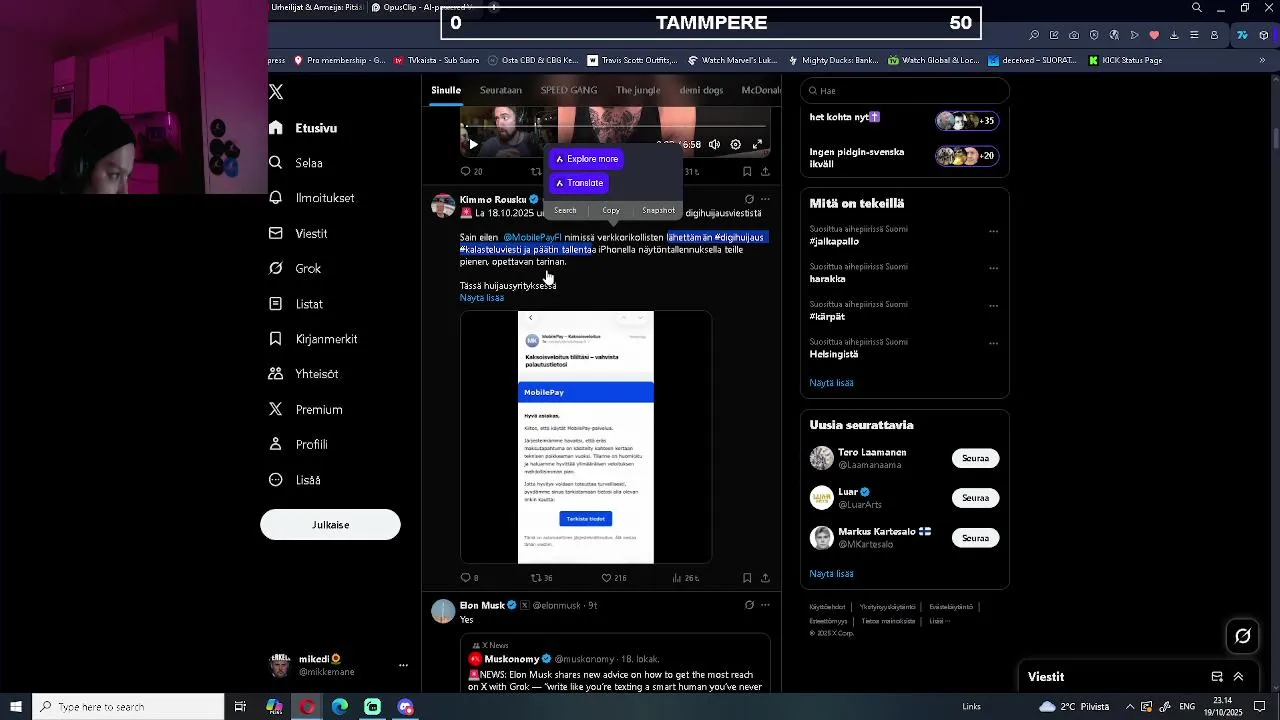Like Kimmo Rousku post
1280x720 pixels.
point(613,578)
